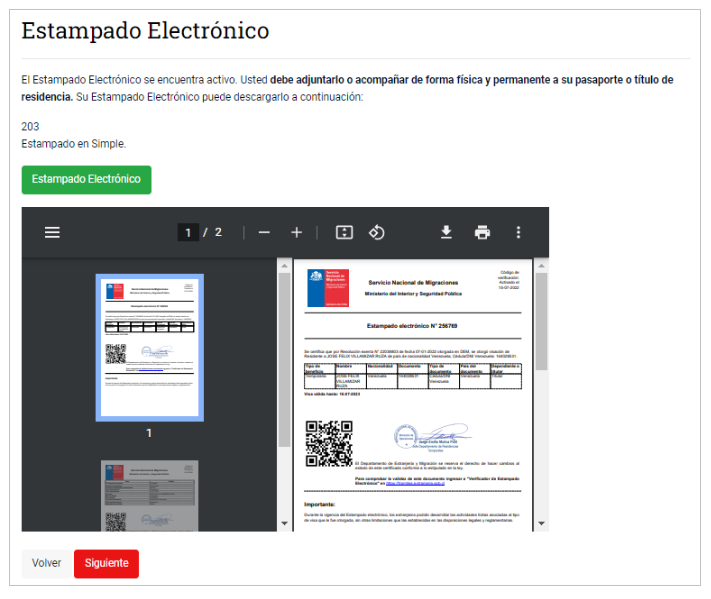Rotate the document counterclockwise
Image resolution: width=711 pixels, height=599 pixels.
tap(376, 233)
